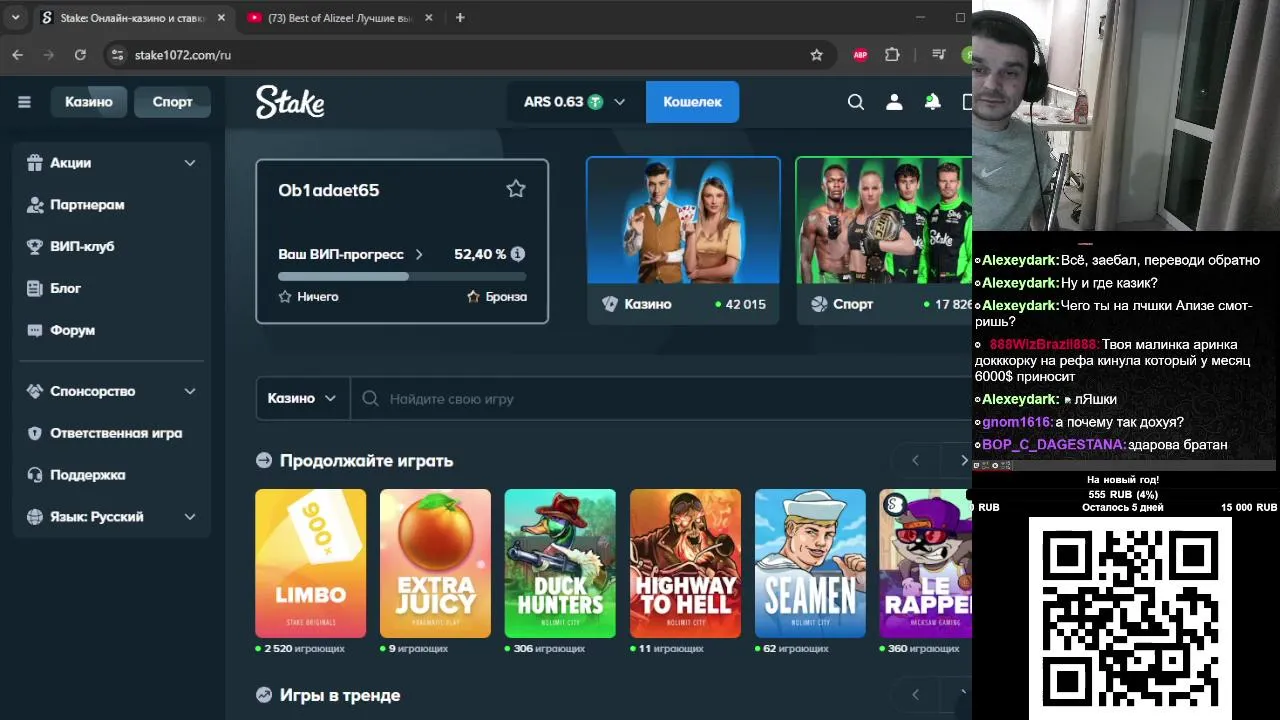Image resolution: width=1280 pixels, height=720 pixels.
Task: Switch to Спорт tab
Action: pyautogui.click(x=172, y=102)
